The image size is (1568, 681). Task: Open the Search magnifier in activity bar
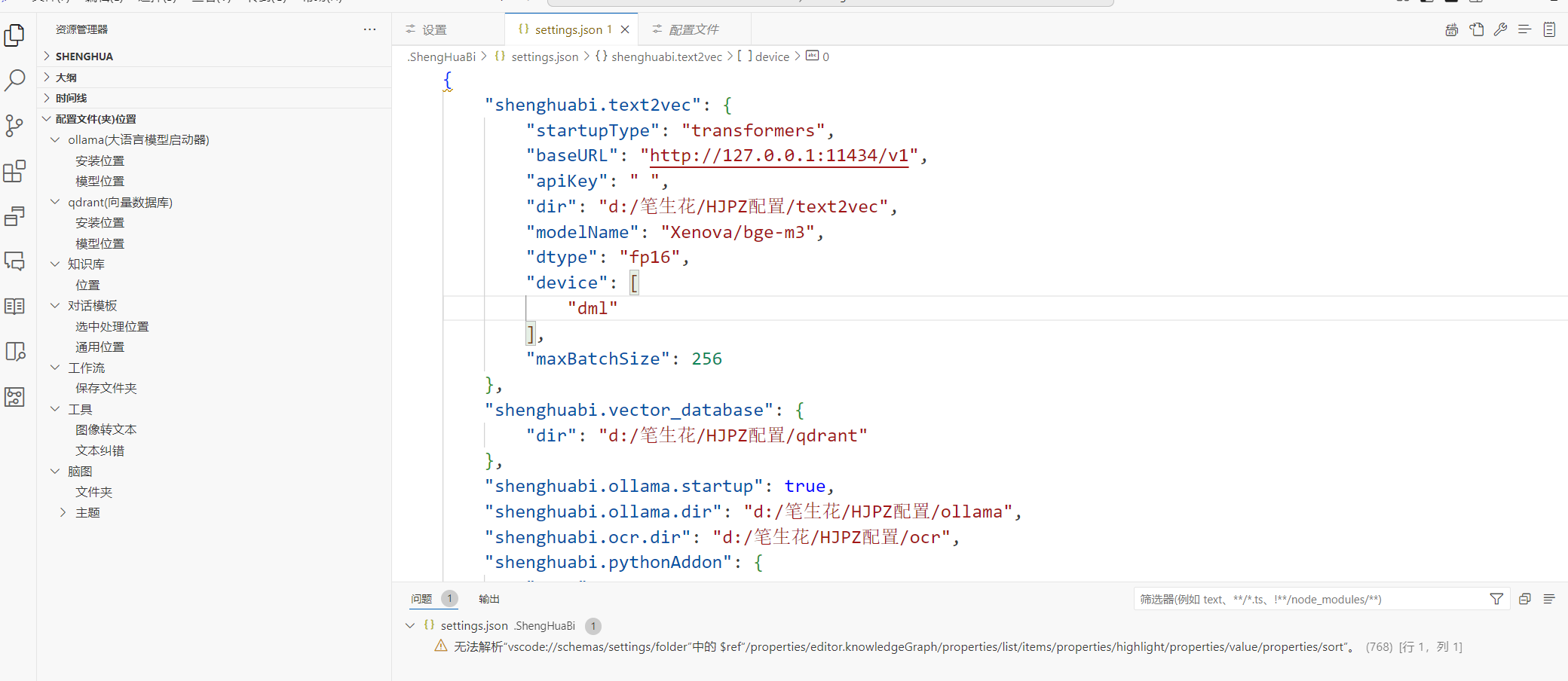[x=14, y=80]
